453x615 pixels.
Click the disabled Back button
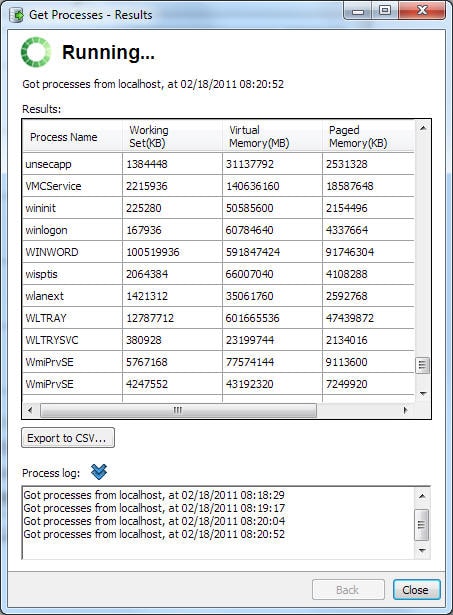pos(348,590)
